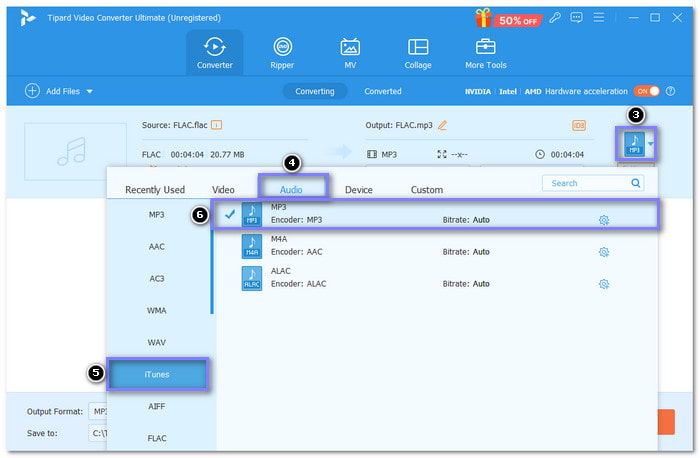Click the plus Add Files icon
The height and width of the screenshot is (458, 700).
[x=32, y=91]
